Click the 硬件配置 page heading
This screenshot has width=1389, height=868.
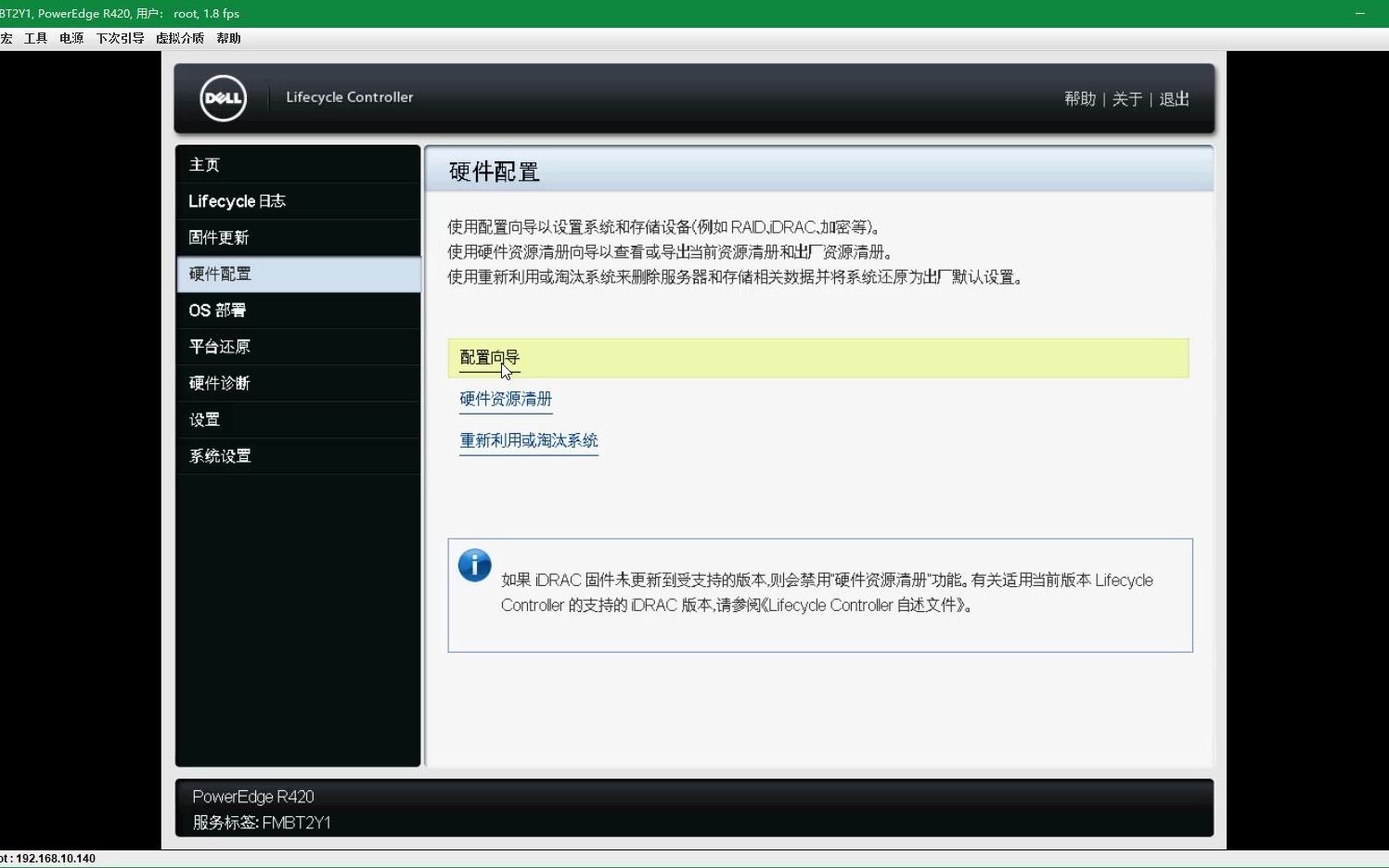(494, 172)
